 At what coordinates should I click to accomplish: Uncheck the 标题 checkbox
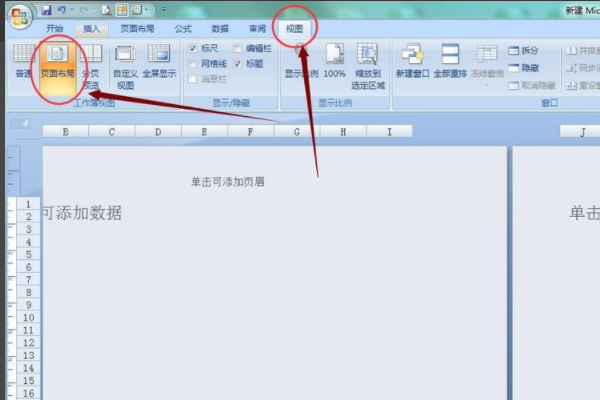click(x=238, y=64)
